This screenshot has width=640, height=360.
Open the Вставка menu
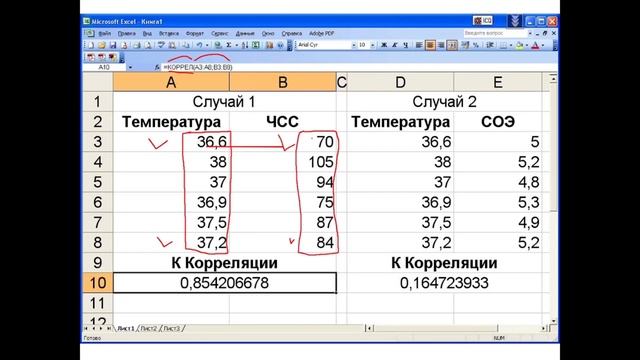[169, 33]
